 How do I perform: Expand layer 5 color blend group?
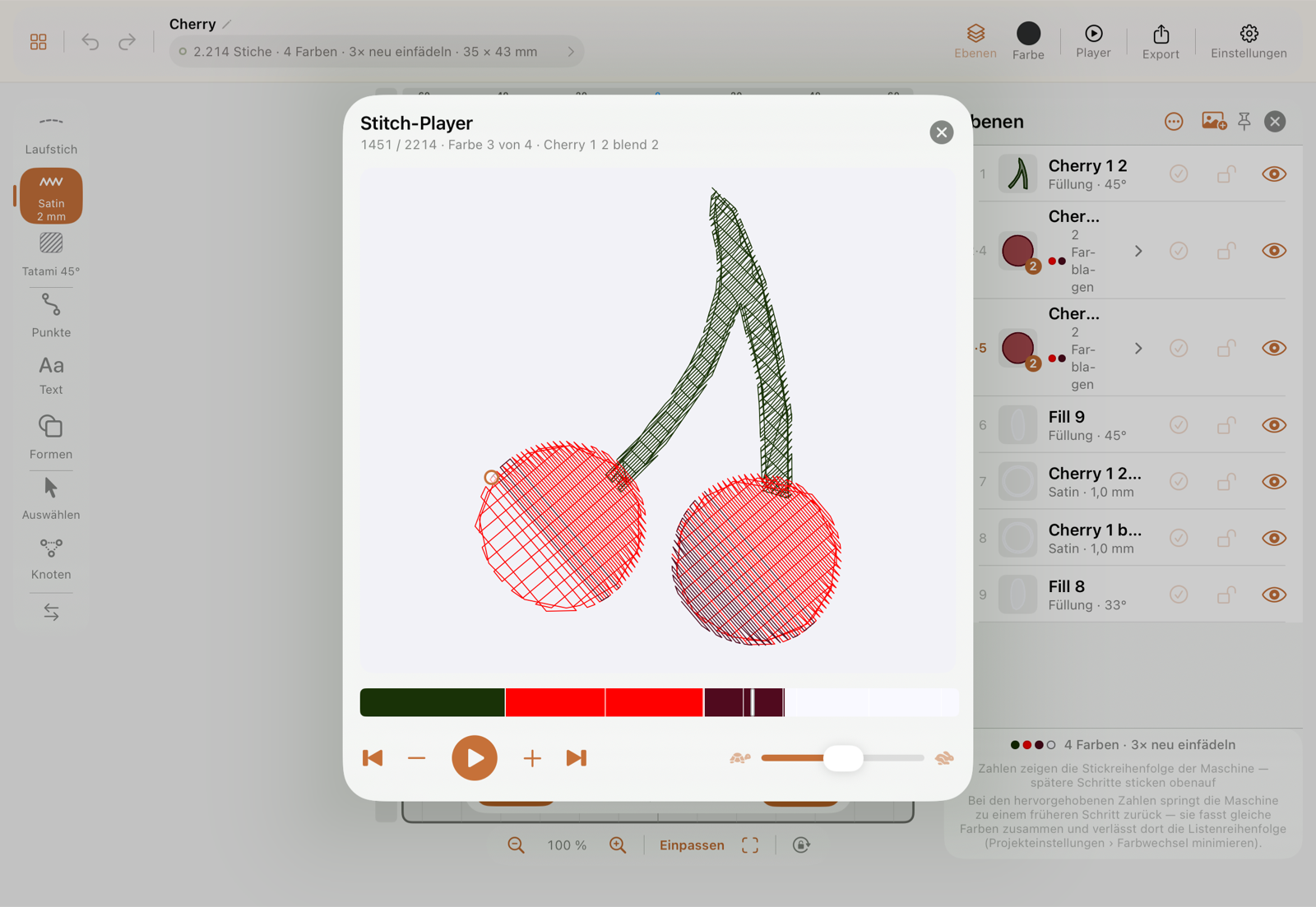coord(1138,349)
